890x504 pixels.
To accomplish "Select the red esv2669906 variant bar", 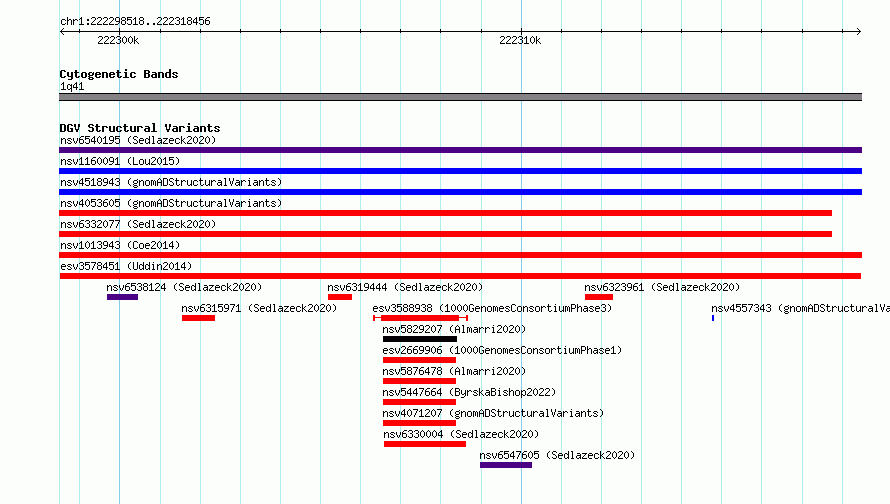I will (419, 360).
